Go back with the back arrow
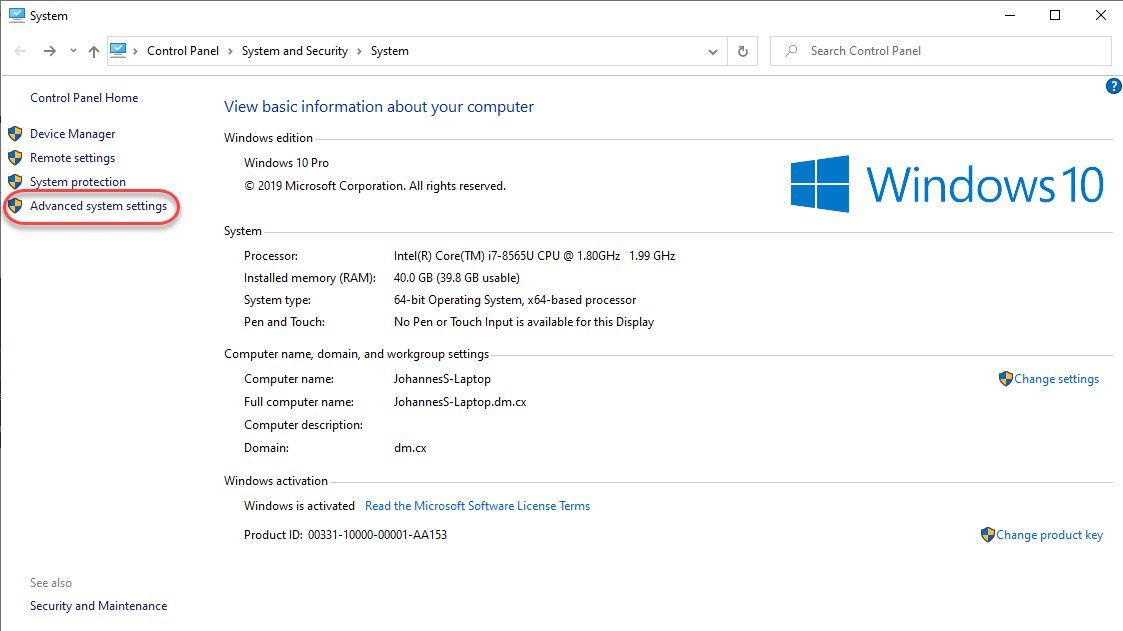 [x=20, y=51]
